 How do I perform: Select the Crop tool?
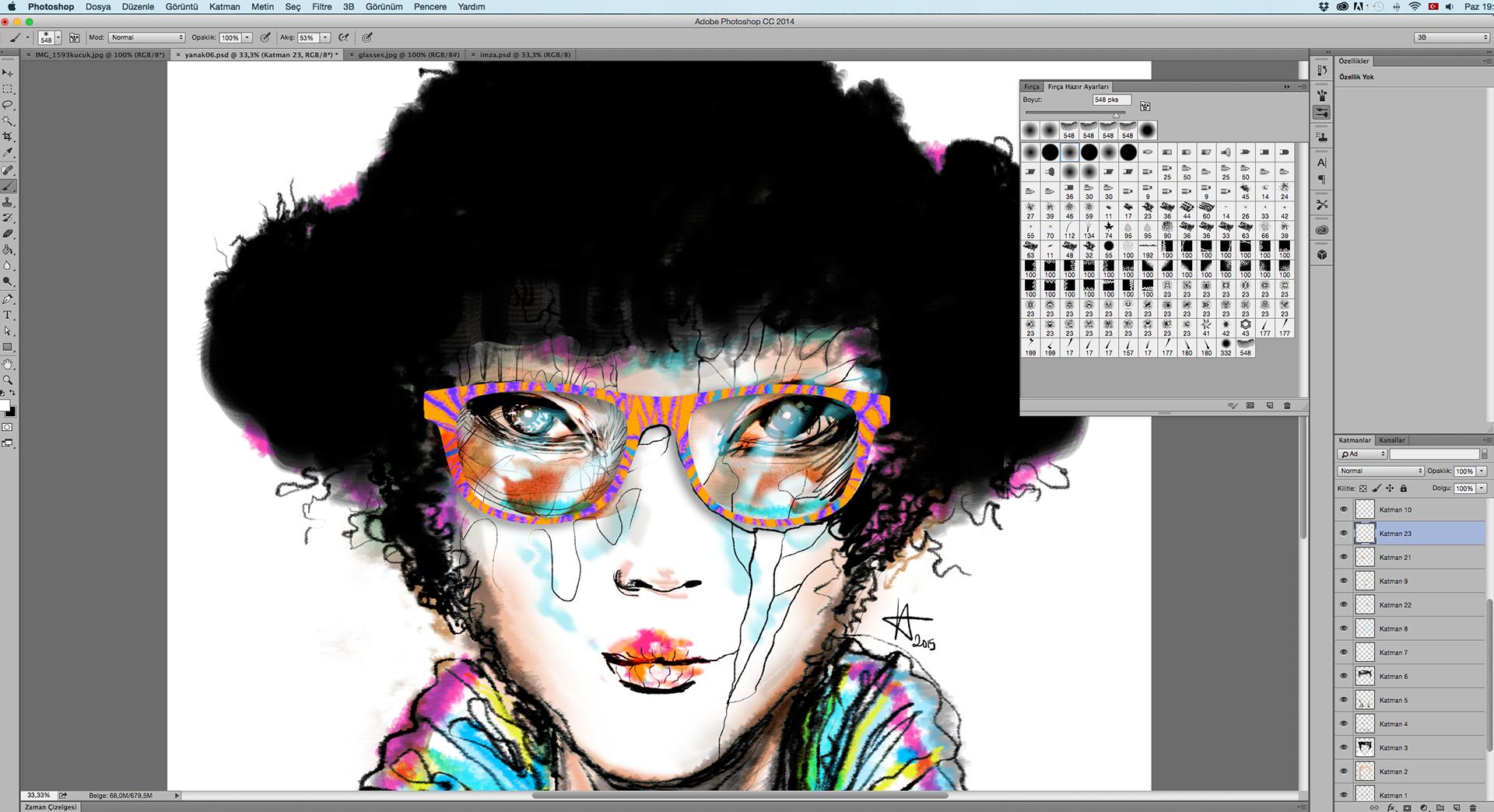click(8, 136)
